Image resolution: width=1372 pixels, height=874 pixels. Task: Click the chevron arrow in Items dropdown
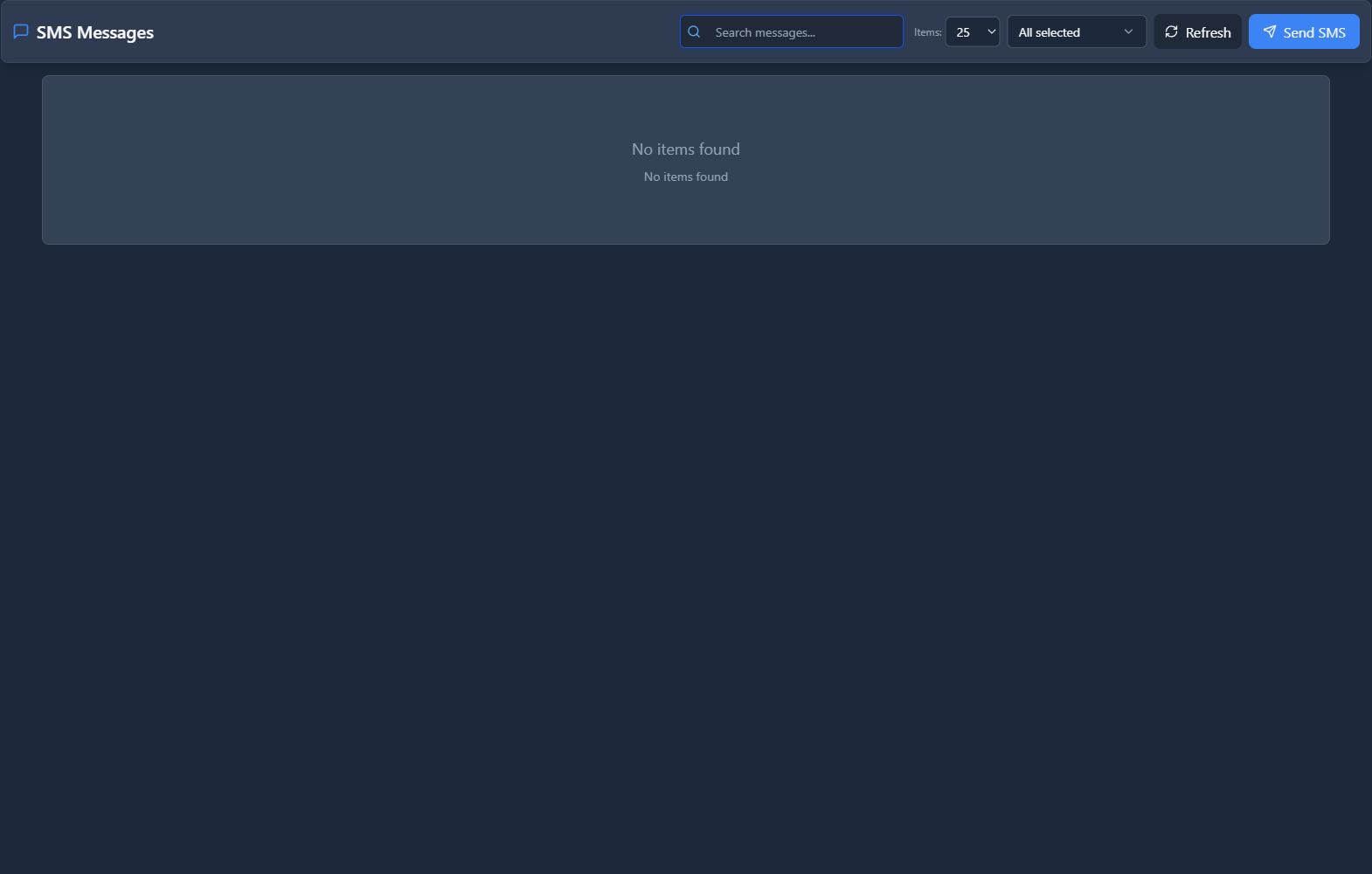pyautogui.click(x=991, y=31)
